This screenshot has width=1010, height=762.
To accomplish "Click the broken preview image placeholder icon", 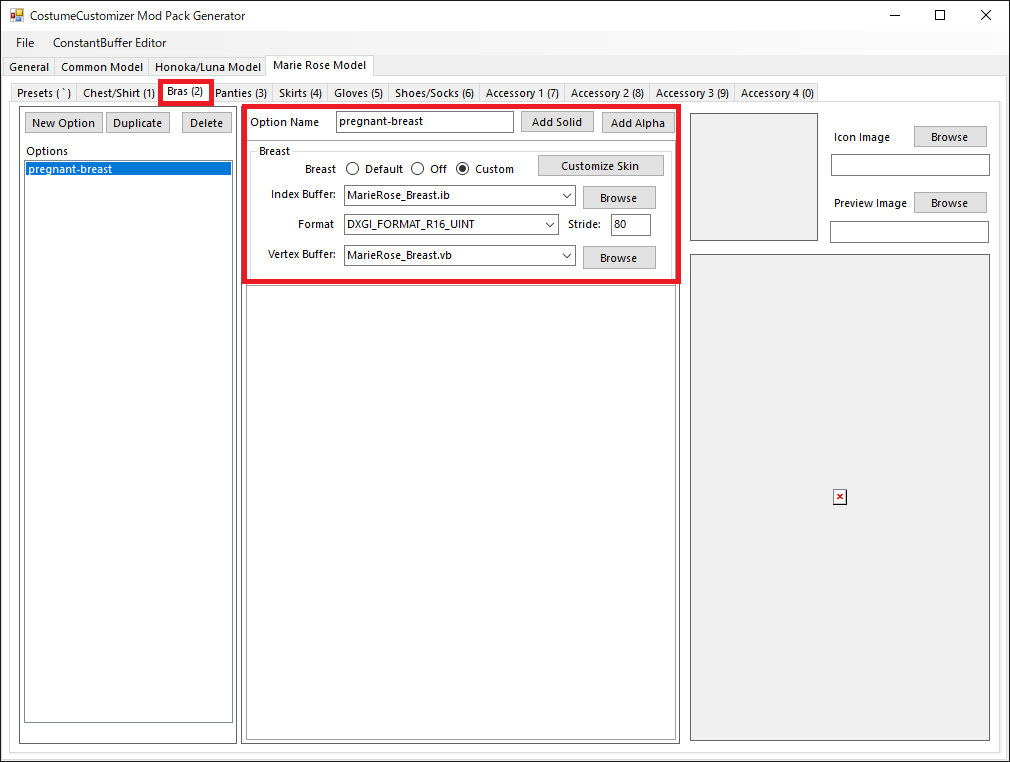I will coord(839,497).
